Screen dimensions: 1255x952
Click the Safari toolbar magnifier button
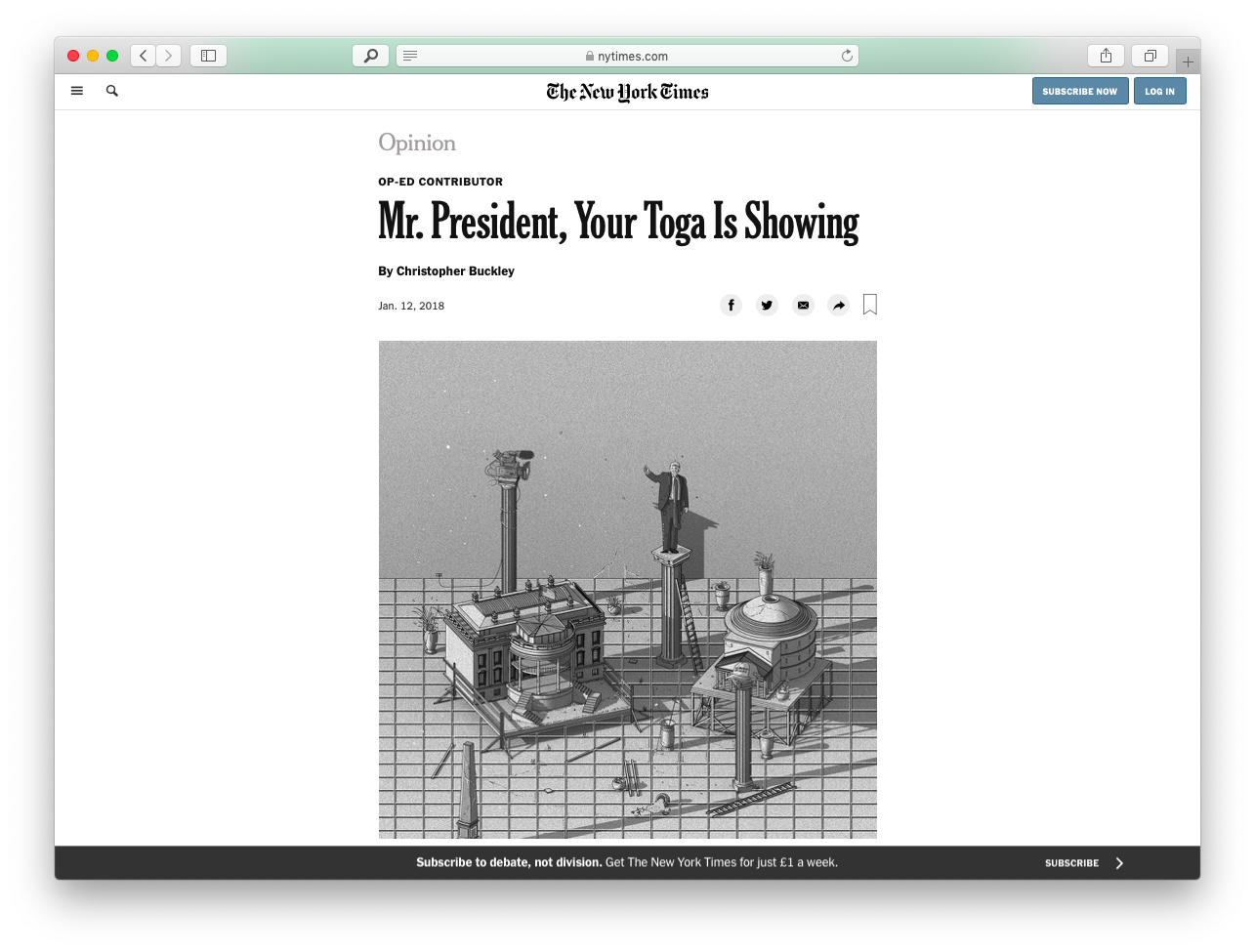click(x=370, y=56)
